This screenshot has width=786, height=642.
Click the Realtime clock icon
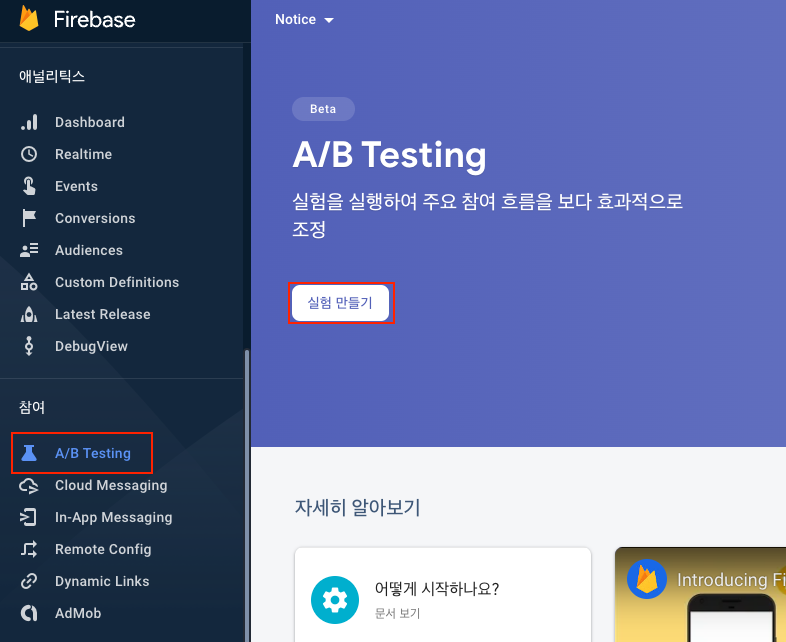[x=29, y=154]
